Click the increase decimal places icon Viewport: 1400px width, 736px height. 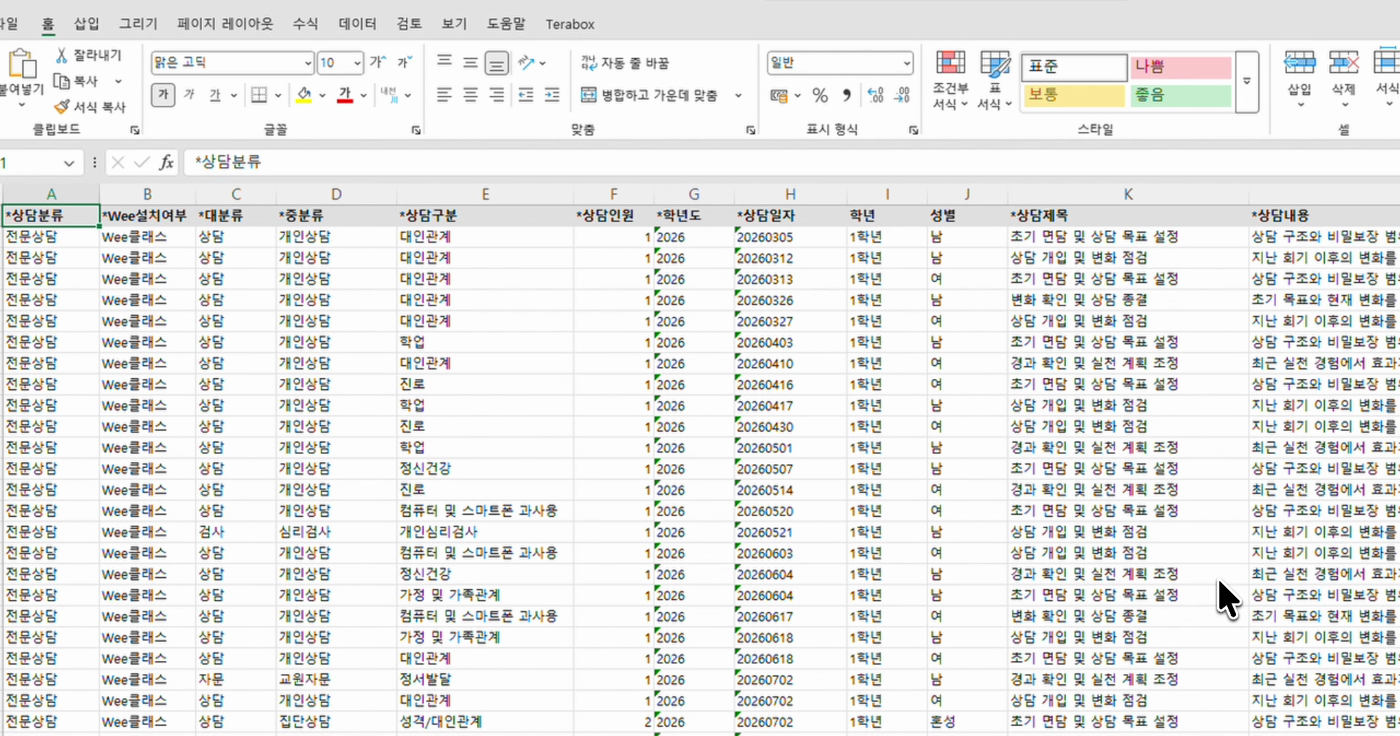(x=875, y=95)
